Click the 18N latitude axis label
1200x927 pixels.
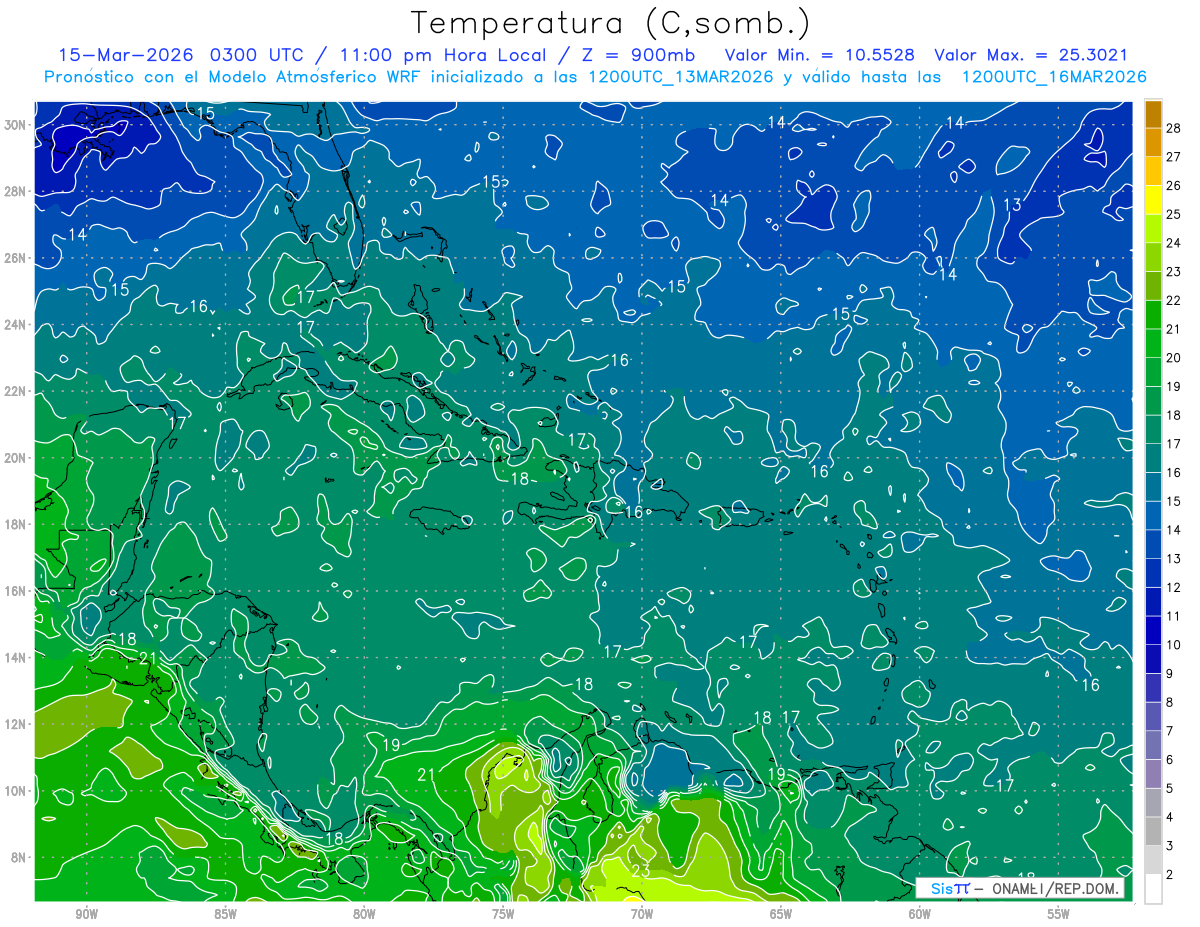pos(16,524)
